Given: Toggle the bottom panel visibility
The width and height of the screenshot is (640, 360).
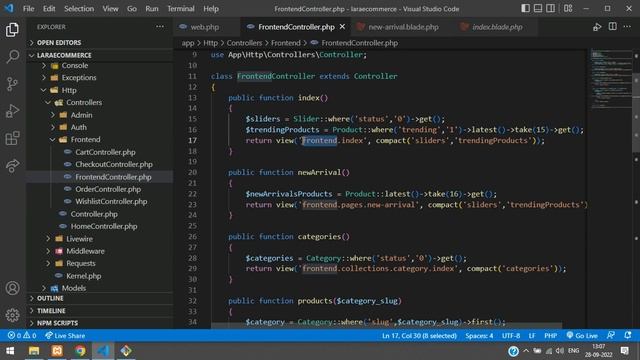Looking at the screenshot, I should click(x=538, y=8).
